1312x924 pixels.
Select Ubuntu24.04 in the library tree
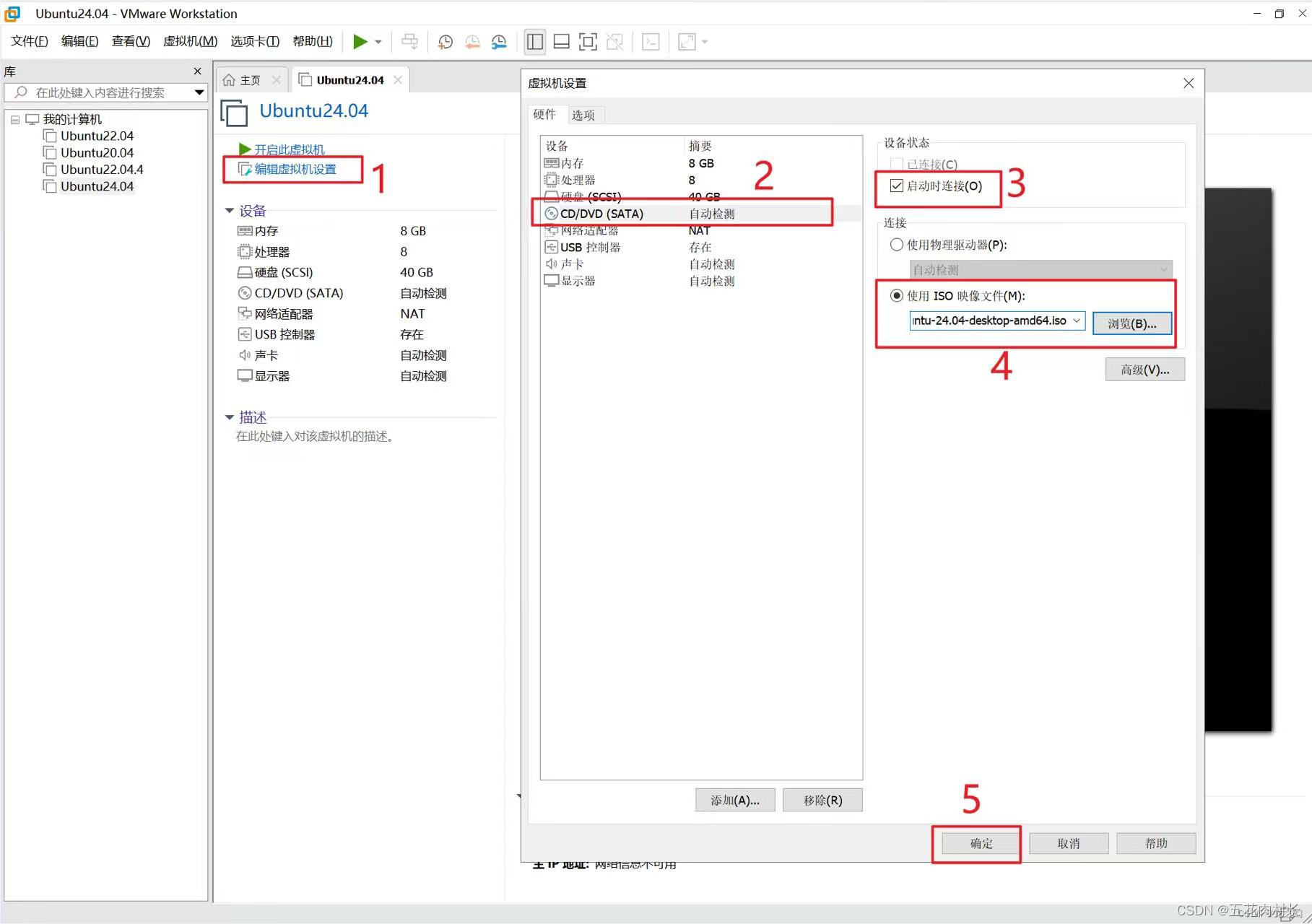coord(97,186)
